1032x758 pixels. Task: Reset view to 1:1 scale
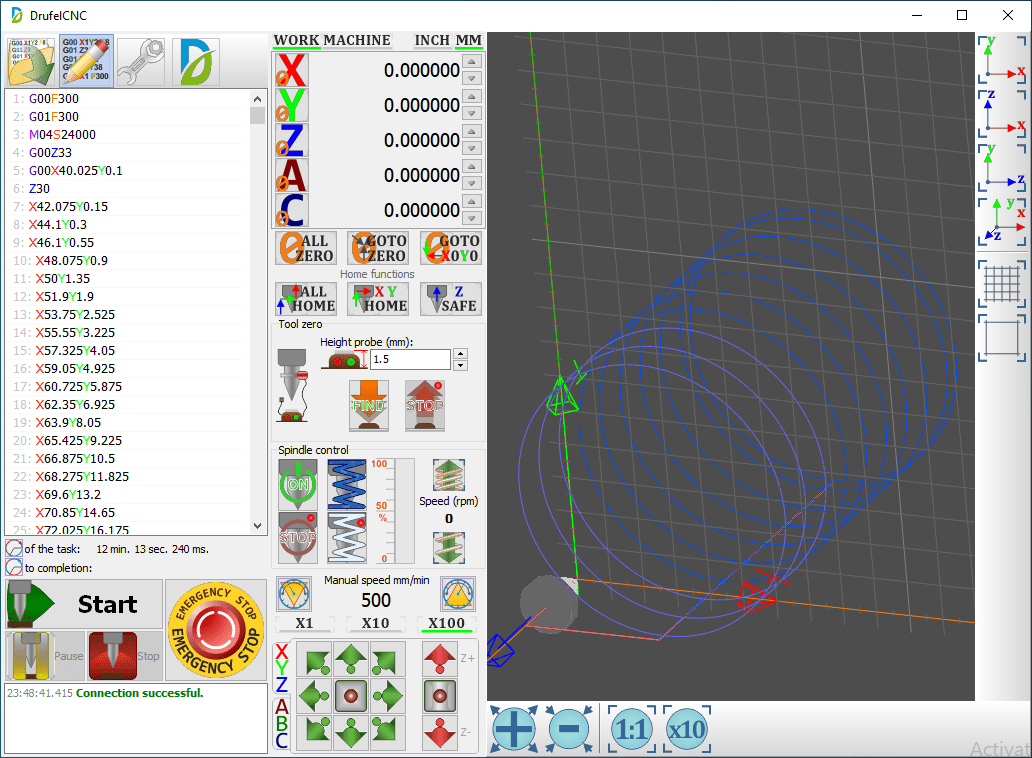(632, 729)
